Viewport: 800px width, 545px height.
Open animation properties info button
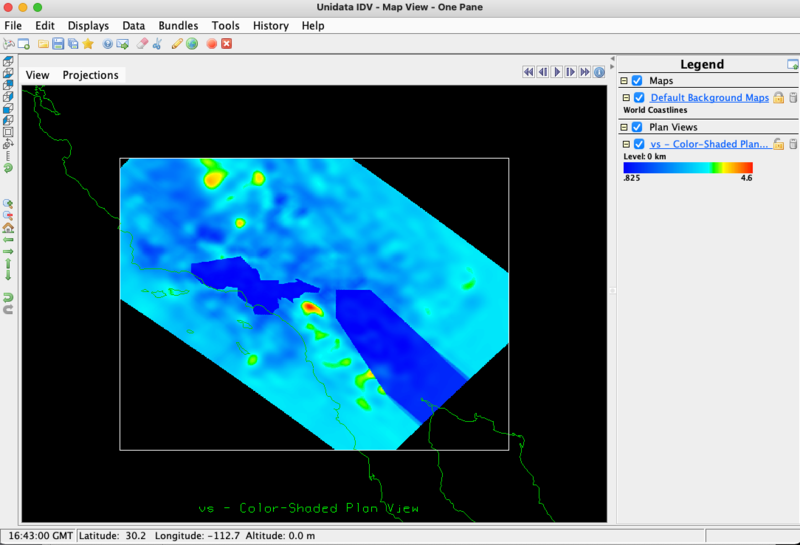(x=599, y=72)
